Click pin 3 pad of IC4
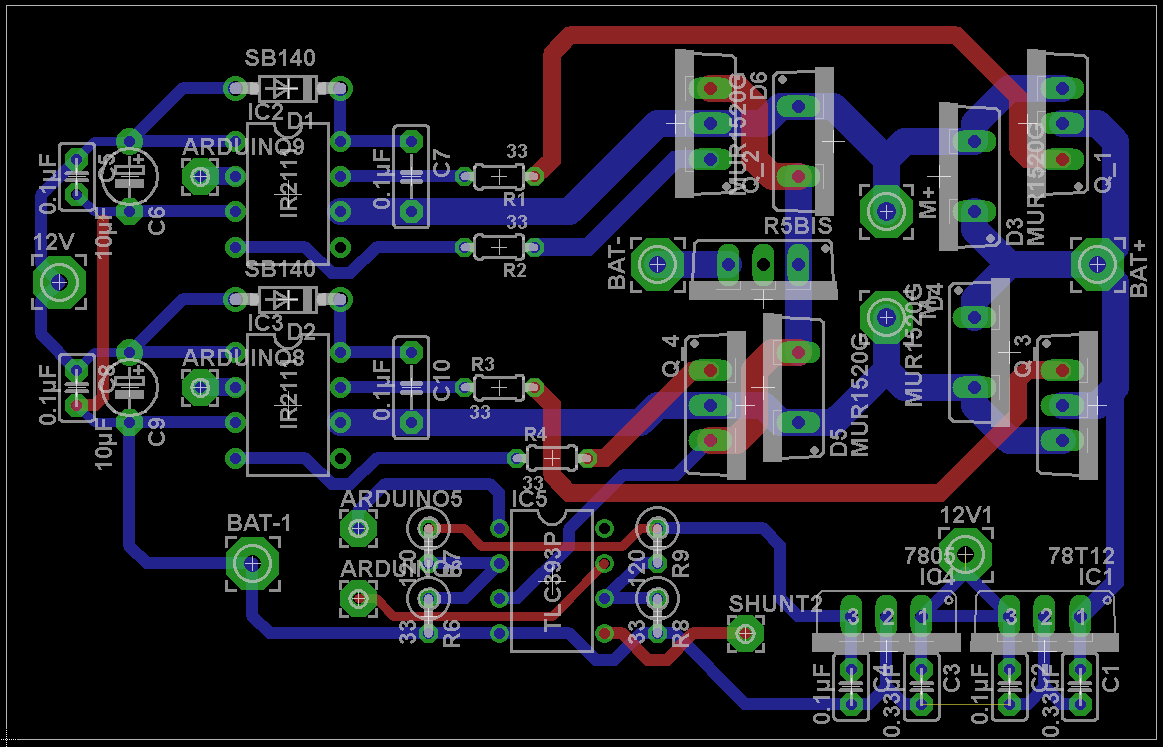This screenshot has height=747, width=1163. (851, 616)
